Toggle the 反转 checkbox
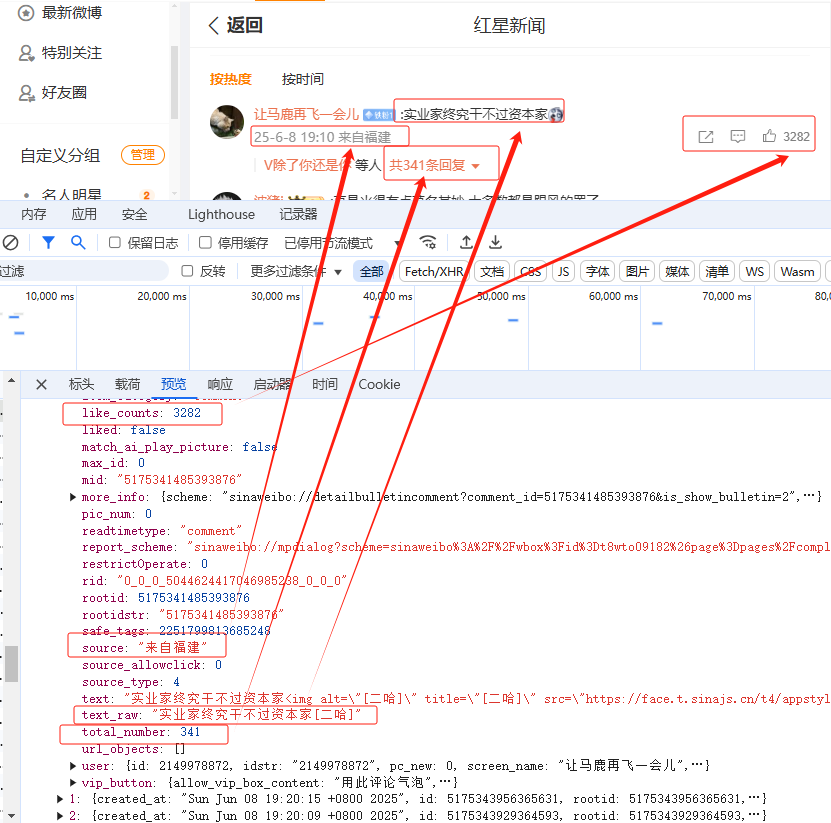This screenshot has height=823, width=831. click(x=187, y=271)
